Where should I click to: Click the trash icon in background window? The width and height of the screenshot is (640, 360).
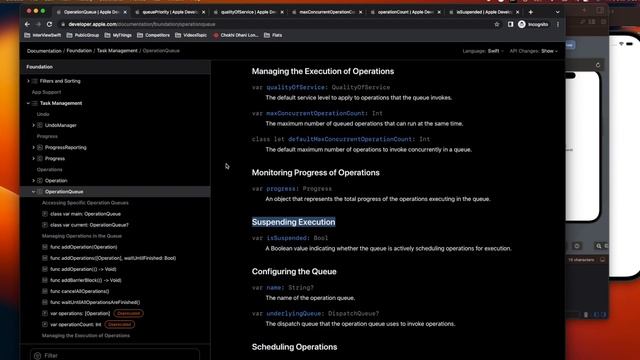[586, 315]
